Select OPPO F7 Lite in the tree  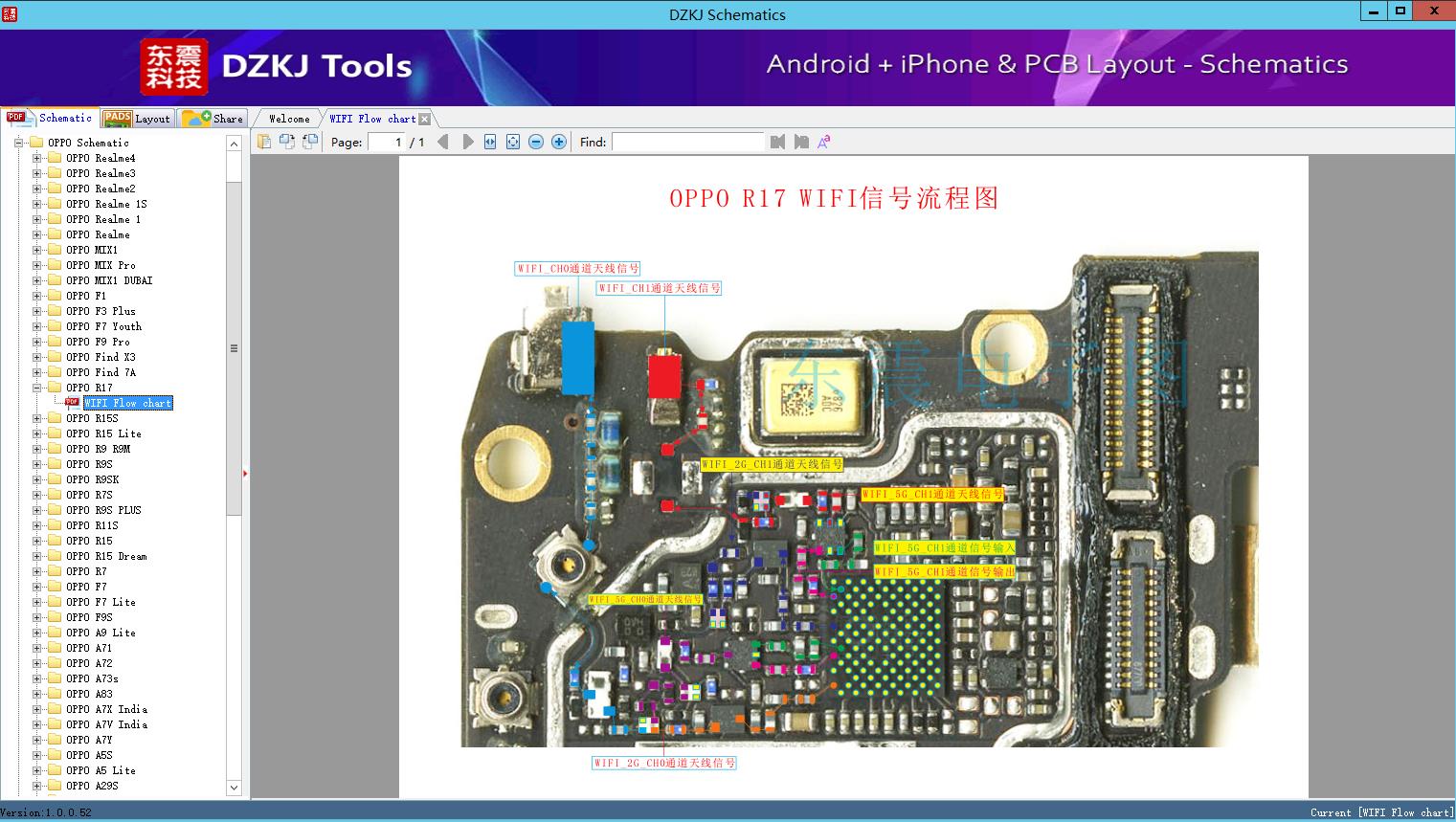coord(101,602)
